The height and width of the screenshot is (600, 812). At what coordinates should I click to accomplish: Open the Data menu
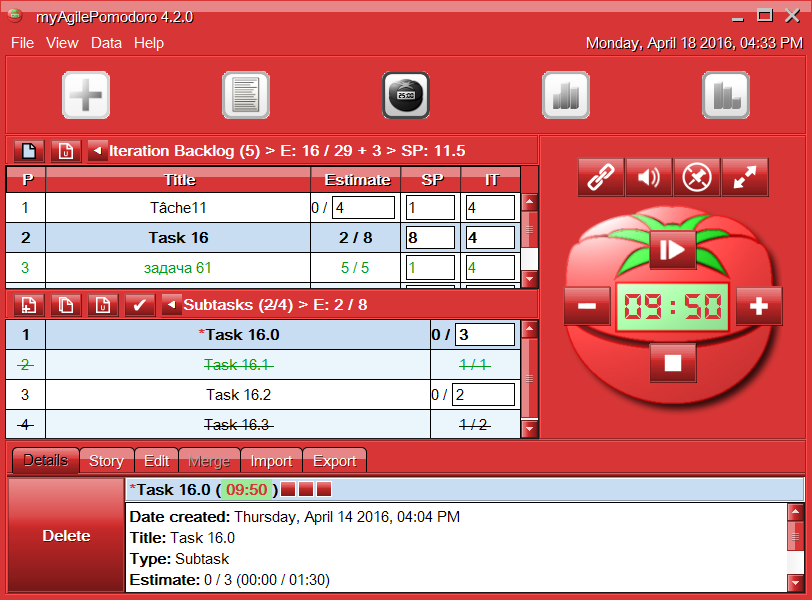pyautogui.click(x=105, y=43)
